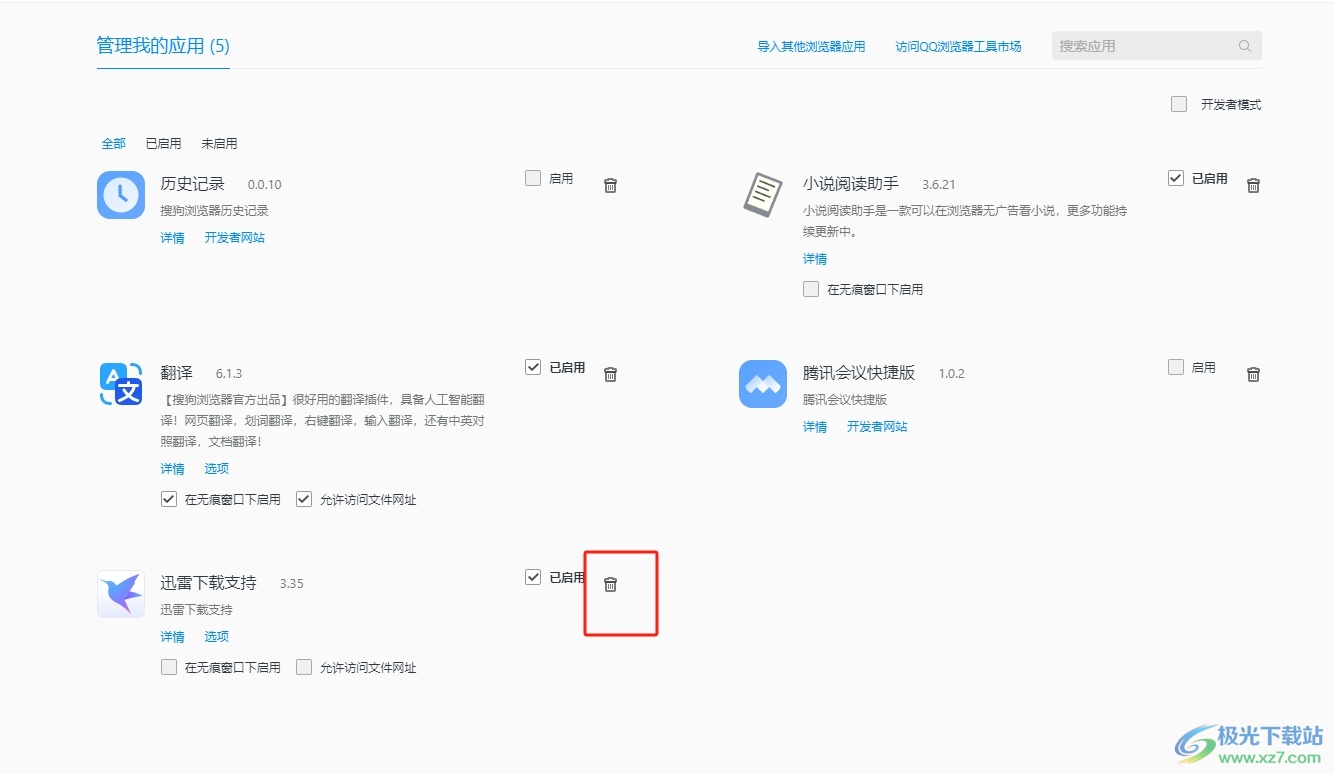The height and width of the screenshot is (774, 1334).
Task: Toggle 开发者模式 checkbox
Action: coord(1179,104)
